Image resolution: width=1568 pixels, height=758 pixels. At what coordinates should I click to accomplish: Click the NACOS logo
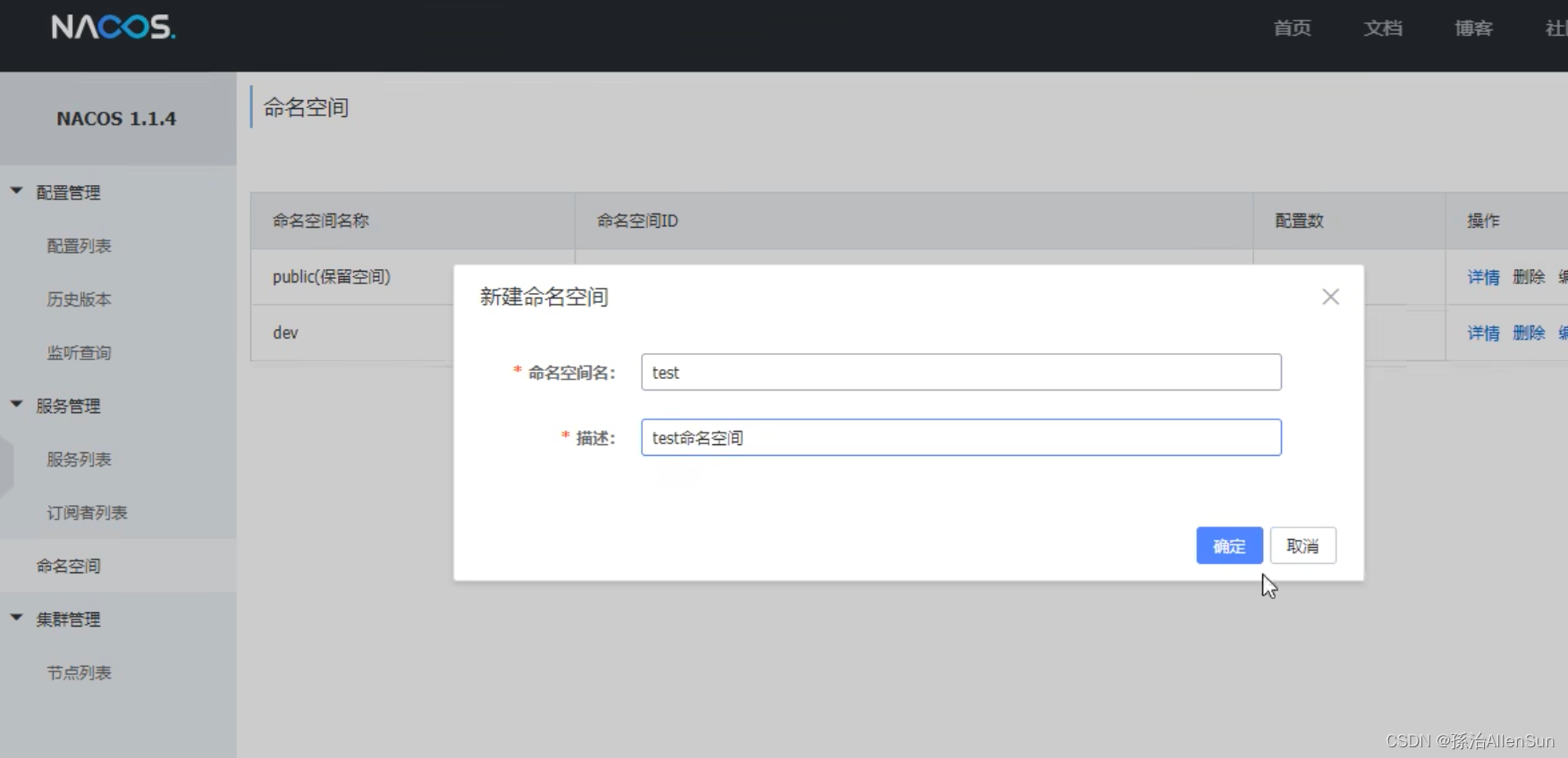tap(114, 27)
